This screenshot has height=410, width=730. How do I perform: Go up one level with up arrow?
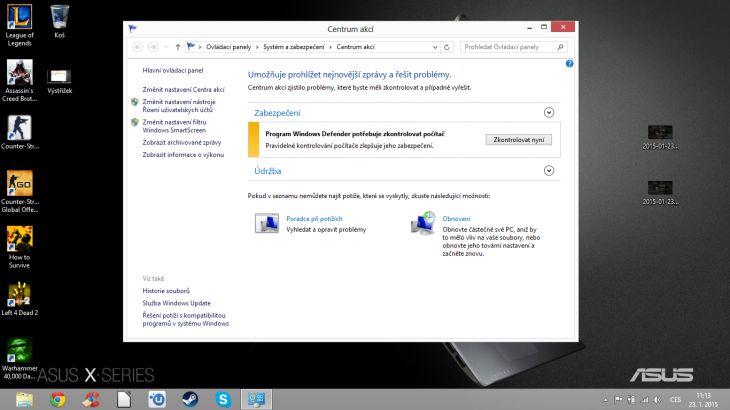177,47
